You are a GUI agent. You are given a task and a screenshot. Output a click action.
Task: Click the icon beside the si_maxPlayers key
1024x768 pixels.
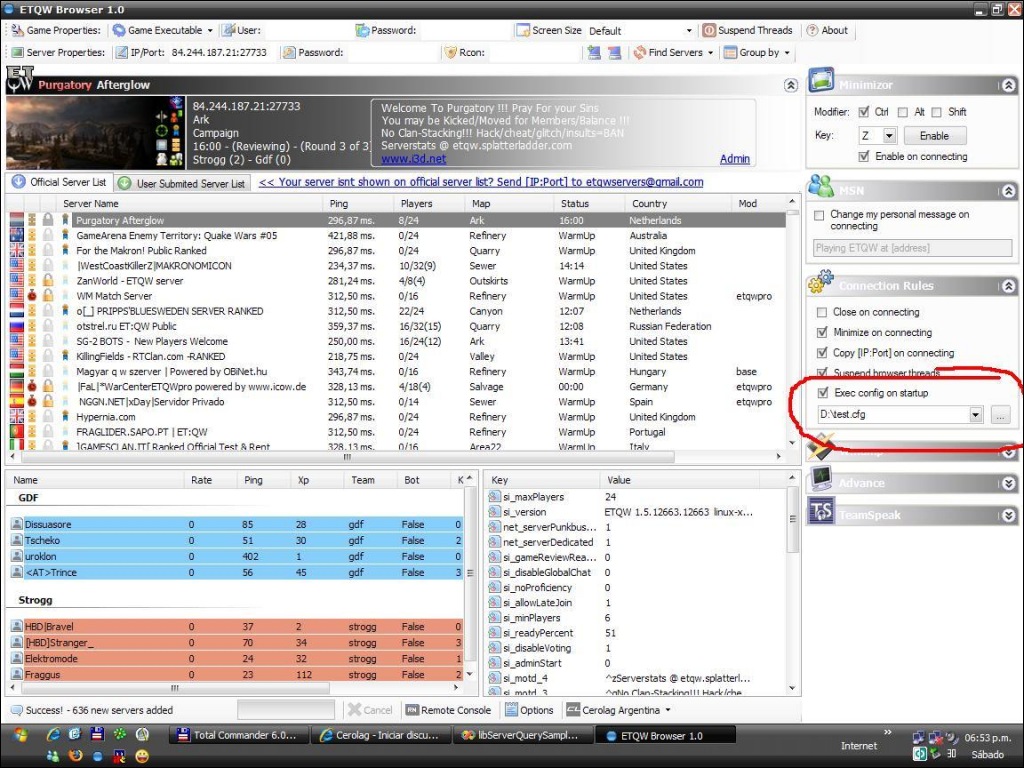click(494, 497)
